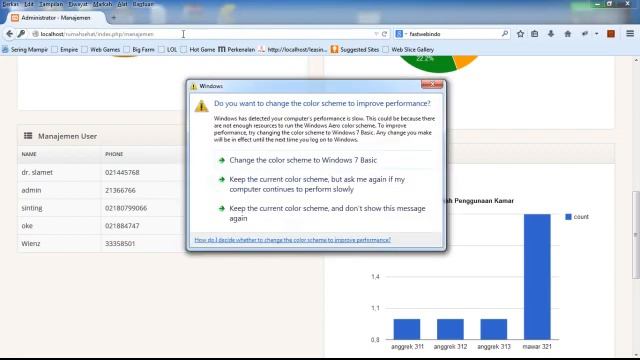Screen dimensions: 640x360
Task: Click the Home icon in the toolbar
Action: (x=568, y=34)
